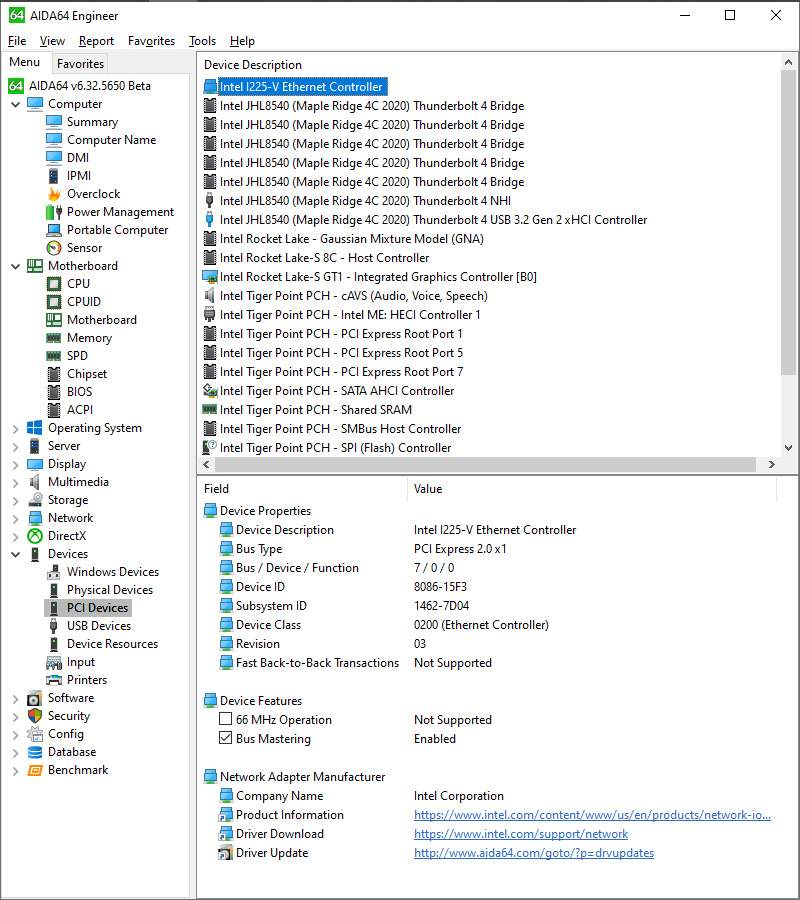Expand the Display tree node
Screen dimensions: 800x900
[x=15, y=464]
